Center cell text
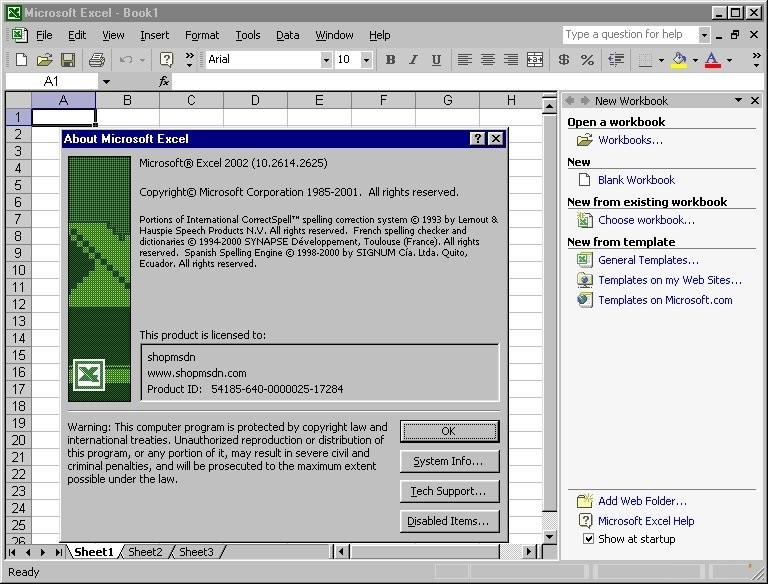 (487, 60)
